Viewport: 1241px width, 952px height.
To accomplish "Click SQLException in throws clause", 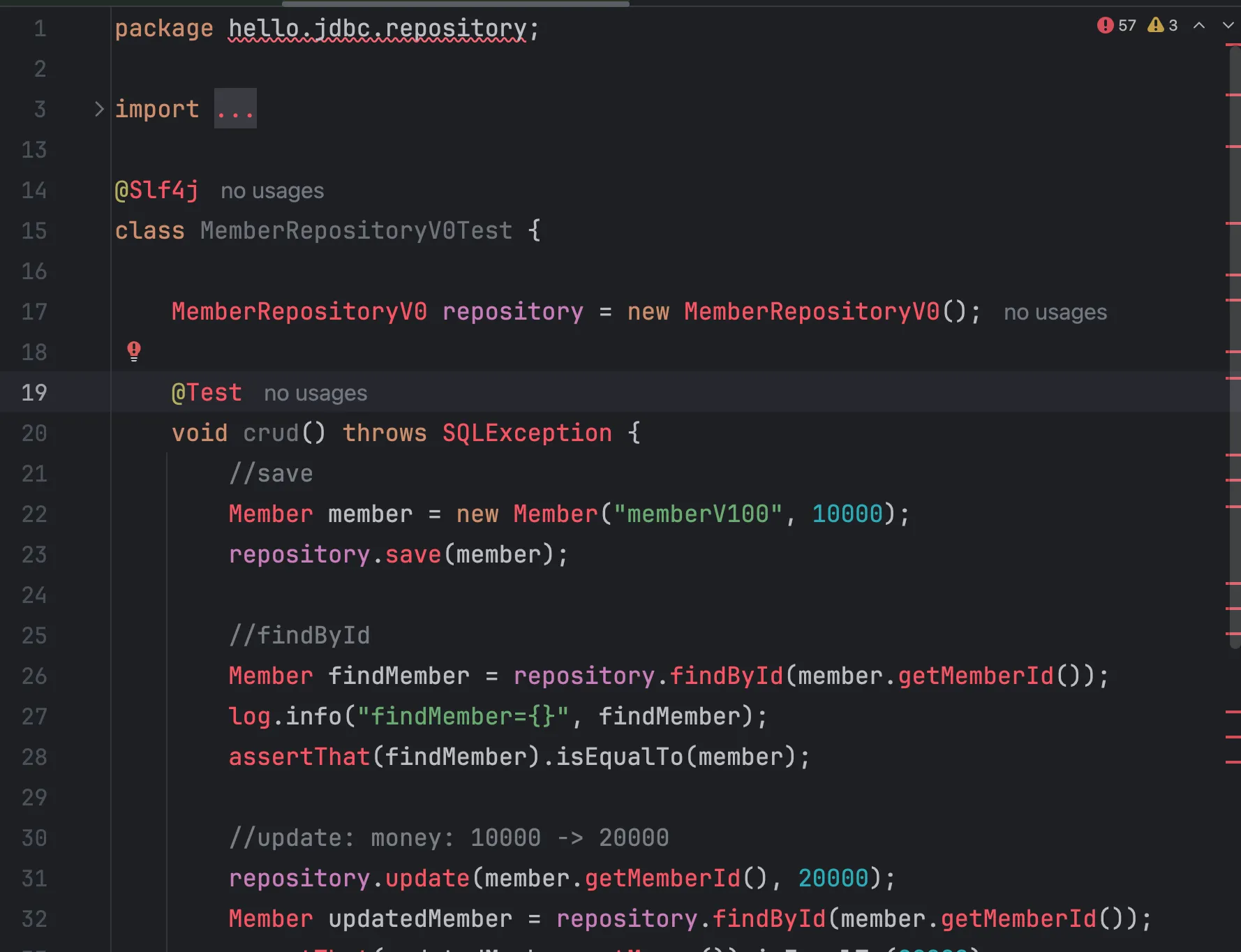I will tap(527, 433).
